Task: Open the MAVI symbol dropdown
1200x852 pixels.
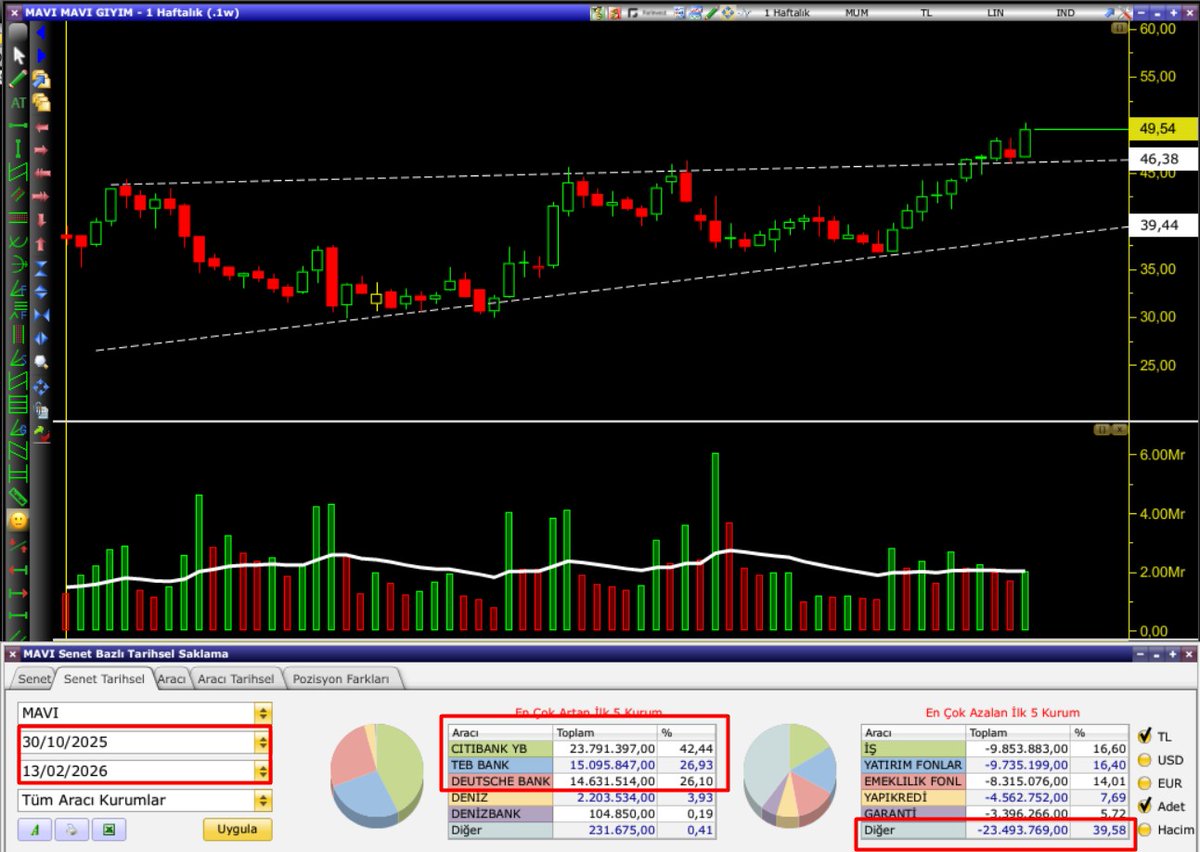Action: coord(263,714)
